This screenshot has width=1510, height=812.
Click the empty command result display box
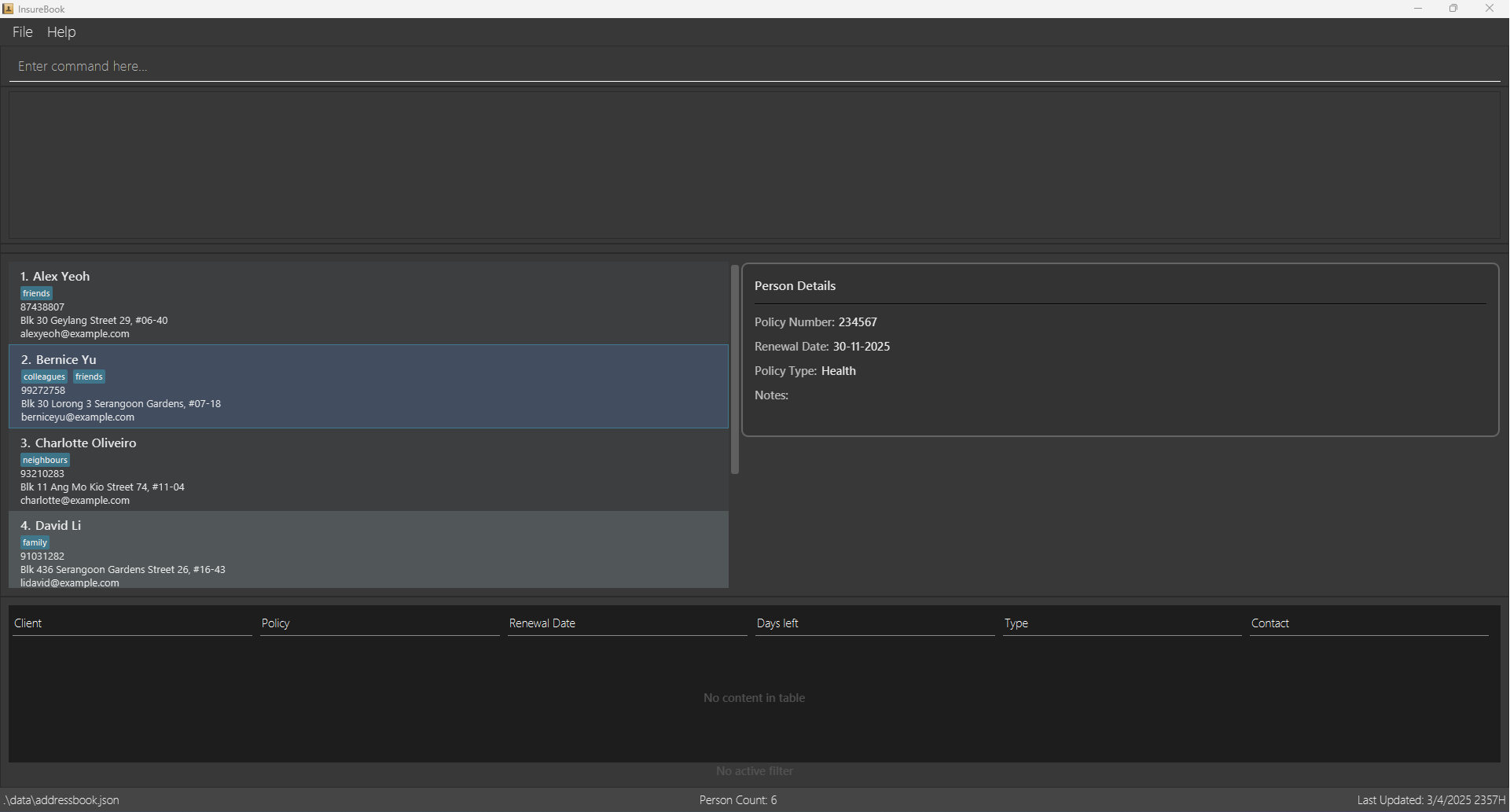(755, 166)
